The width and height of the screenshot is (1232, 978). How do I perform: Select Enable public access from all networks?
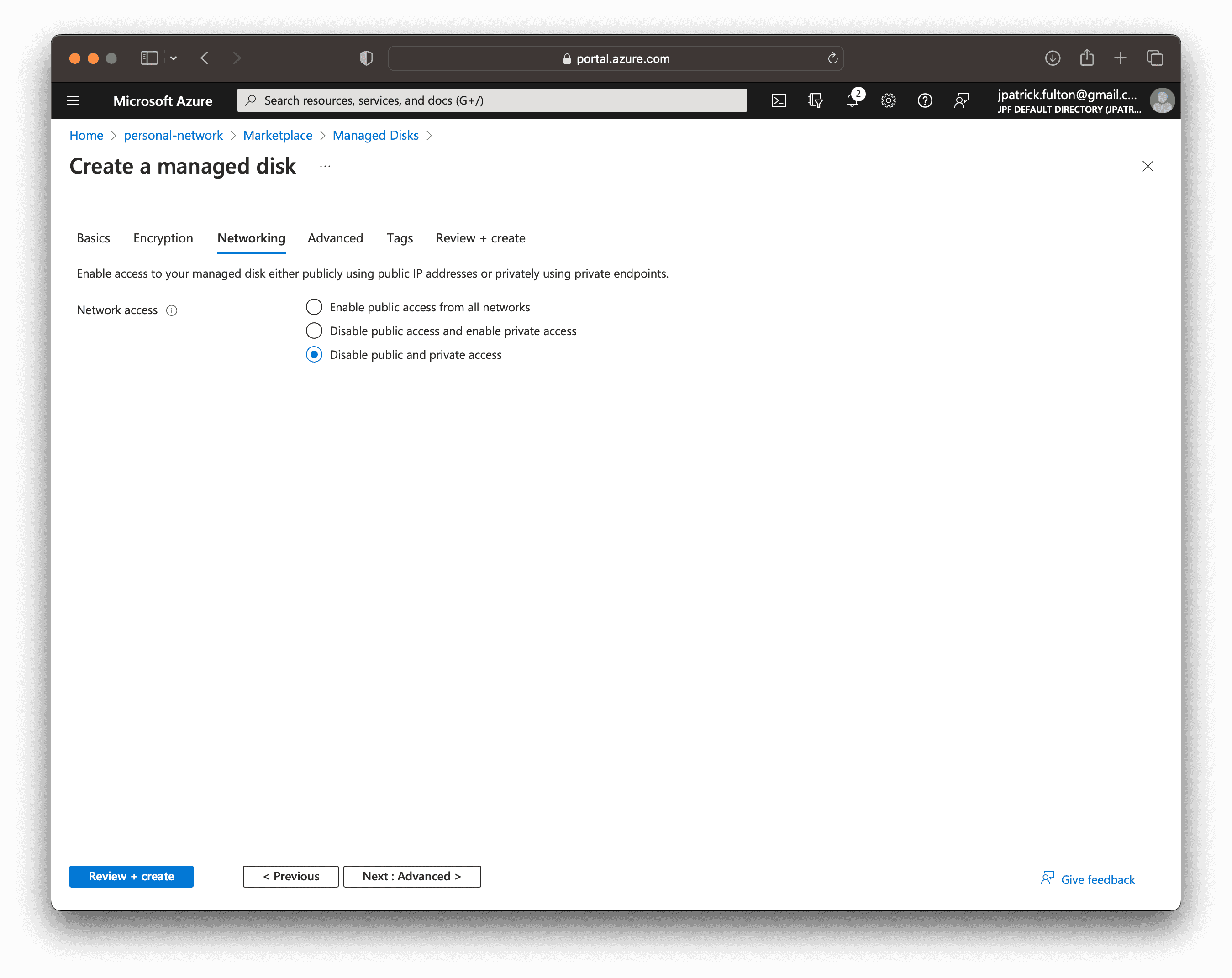(314, 307)
